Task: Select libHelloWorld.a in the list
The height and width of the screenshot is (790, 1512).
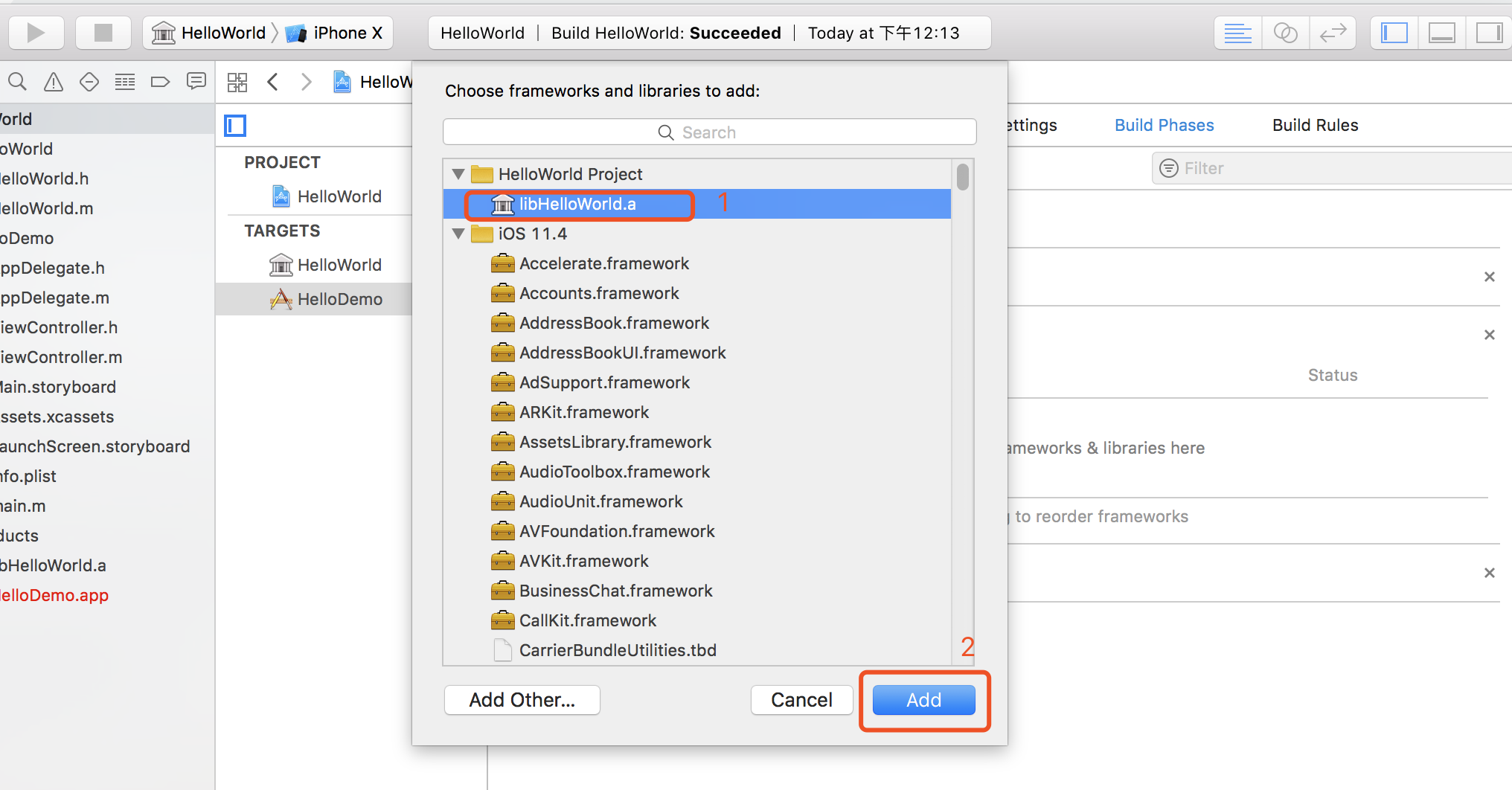Action: tap(696, 204)
